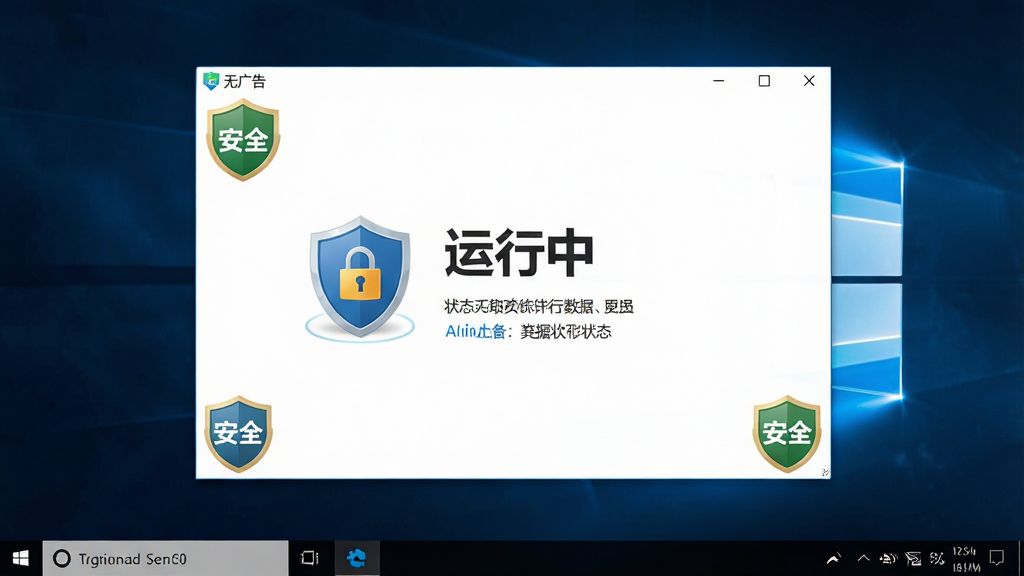Image resolution: width=1024 pixels, height=576 pixels.
Task: Click the large blue padlock shield icon
Action: coord(360,277)
